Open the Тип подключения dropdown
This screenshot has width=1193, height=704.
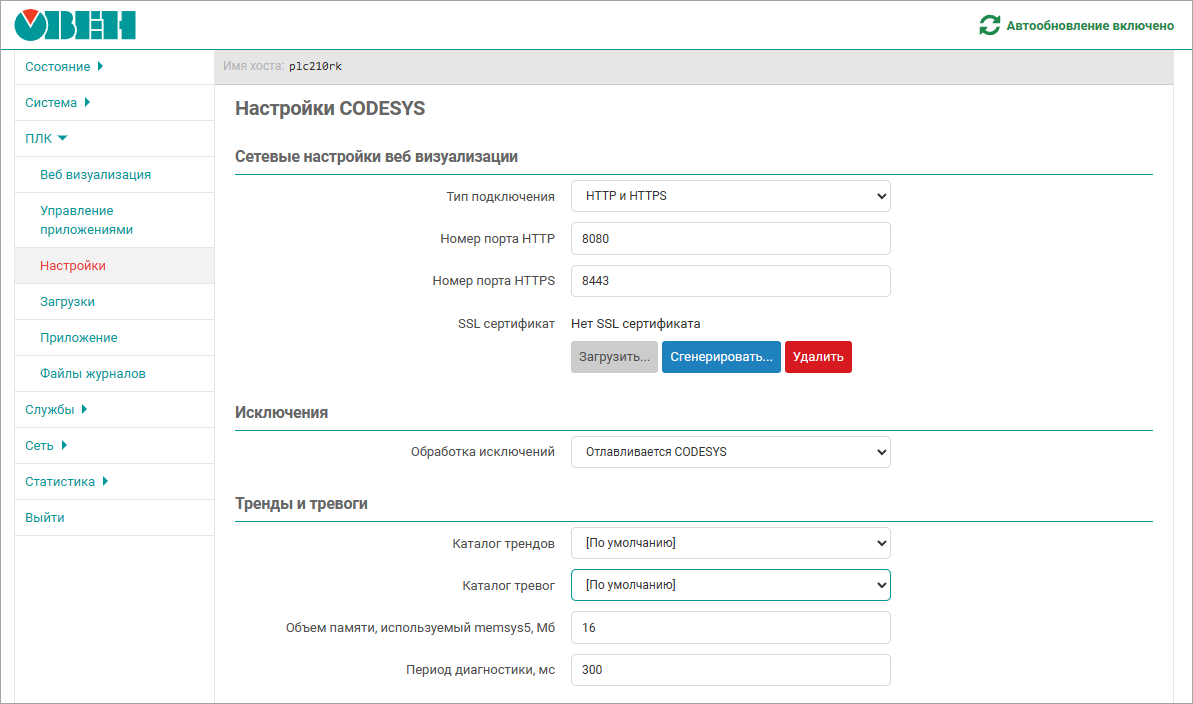coord(730,196)
